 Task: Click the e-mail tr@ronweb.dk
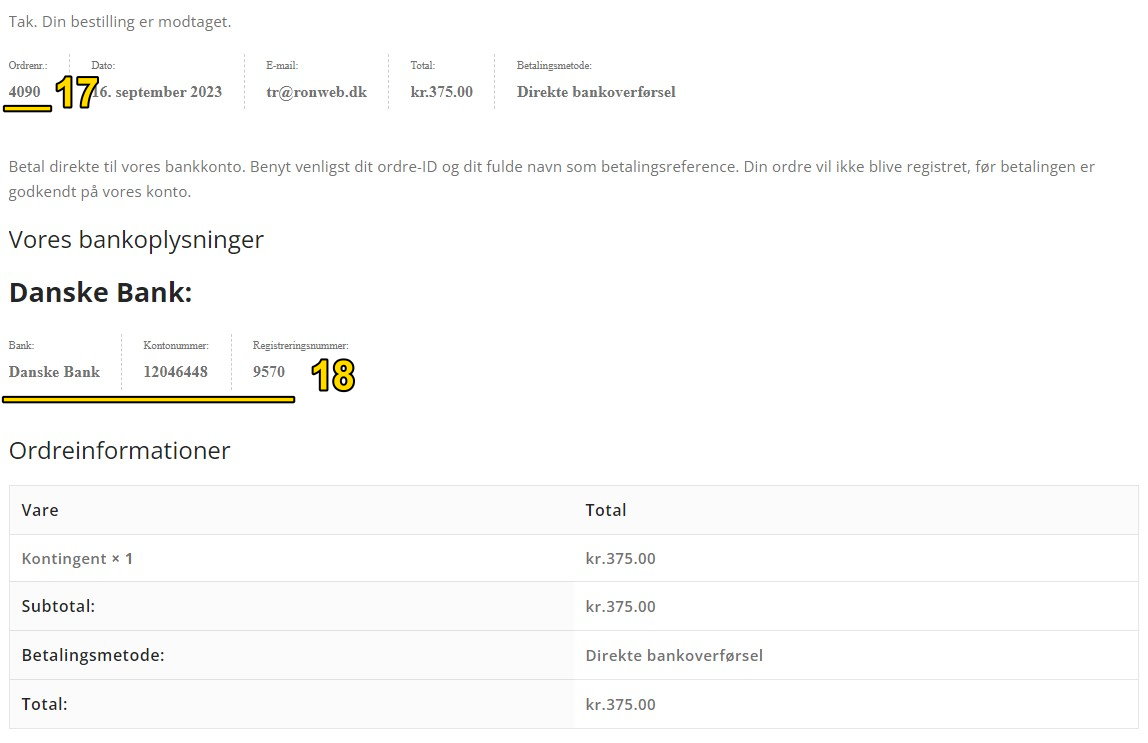[316, 92]
